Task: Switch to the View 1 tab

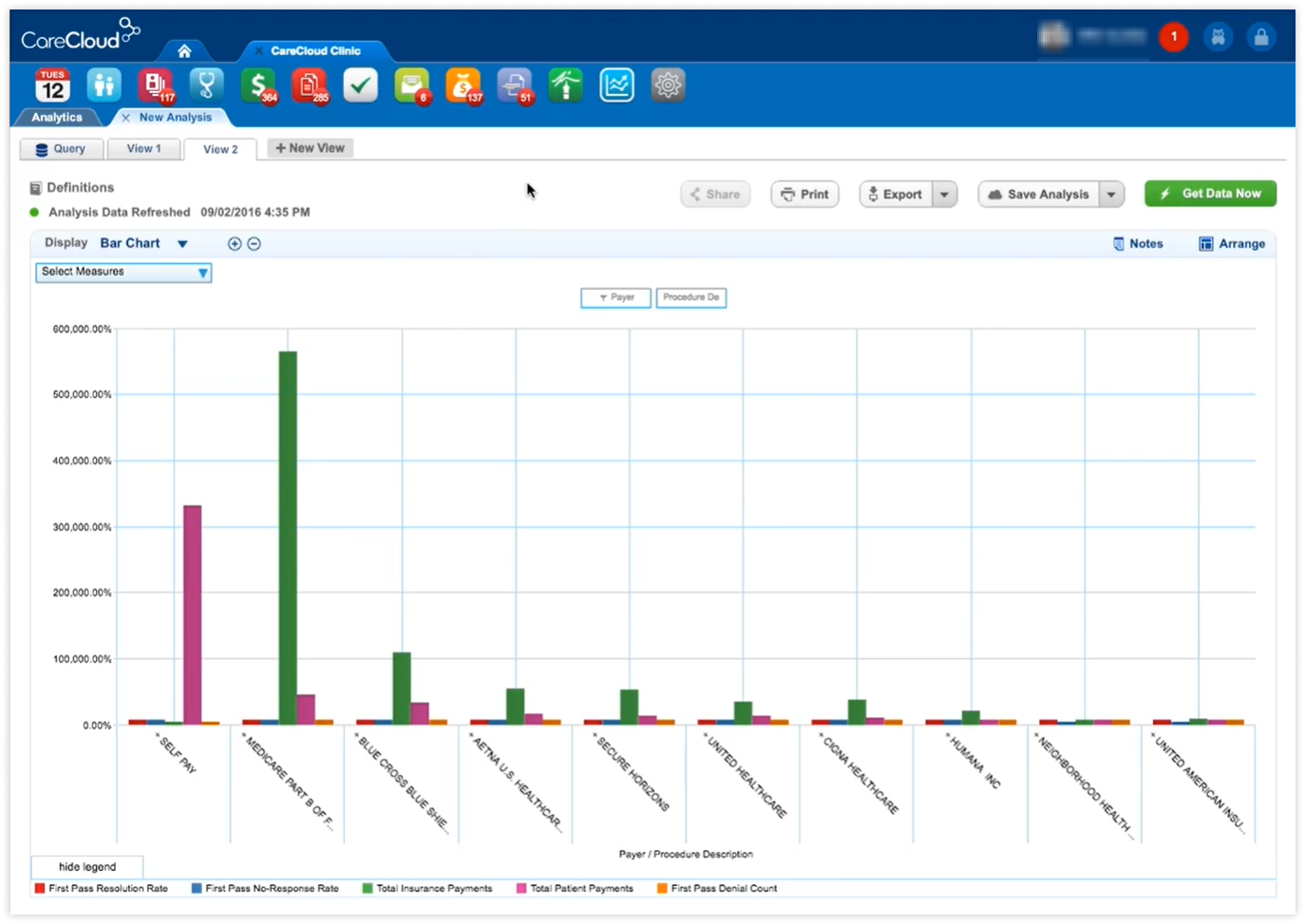Action: pos(143,149)
